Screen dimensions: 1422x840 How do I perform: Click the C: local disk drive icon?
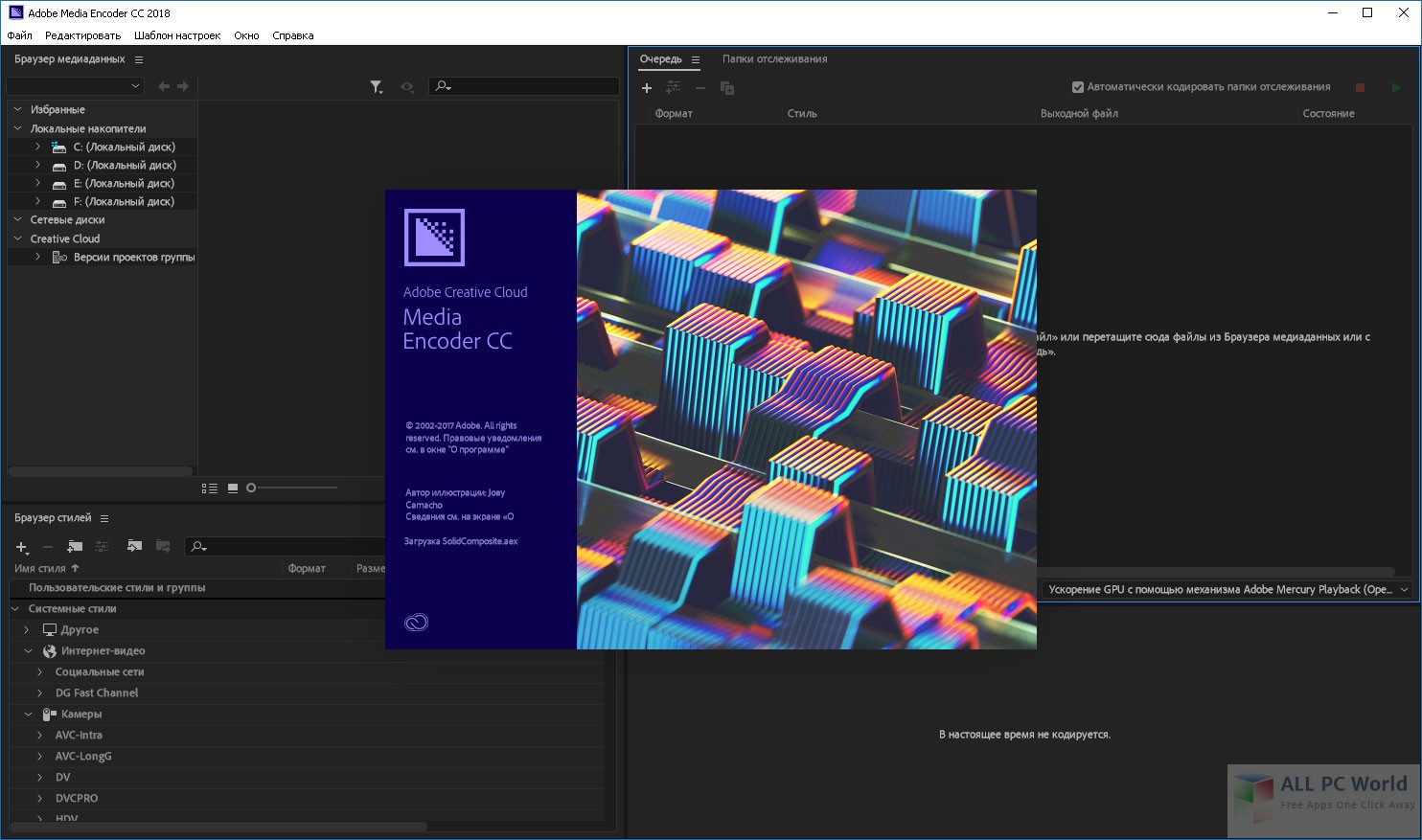[x=58, y=148]
